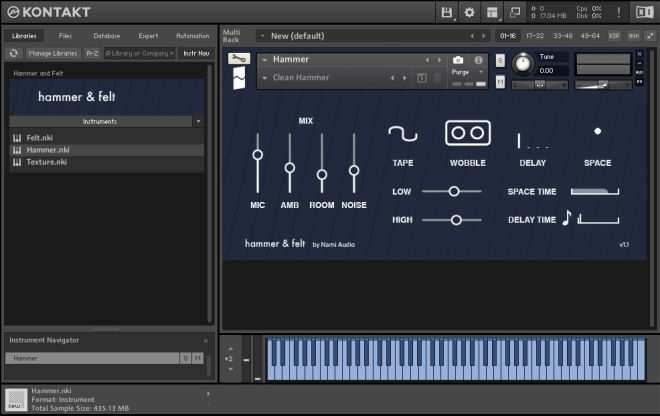The width and height of the screenshot is (660, 416).
Task: Select Felt.nki instrument
Action: pos(106,138)
